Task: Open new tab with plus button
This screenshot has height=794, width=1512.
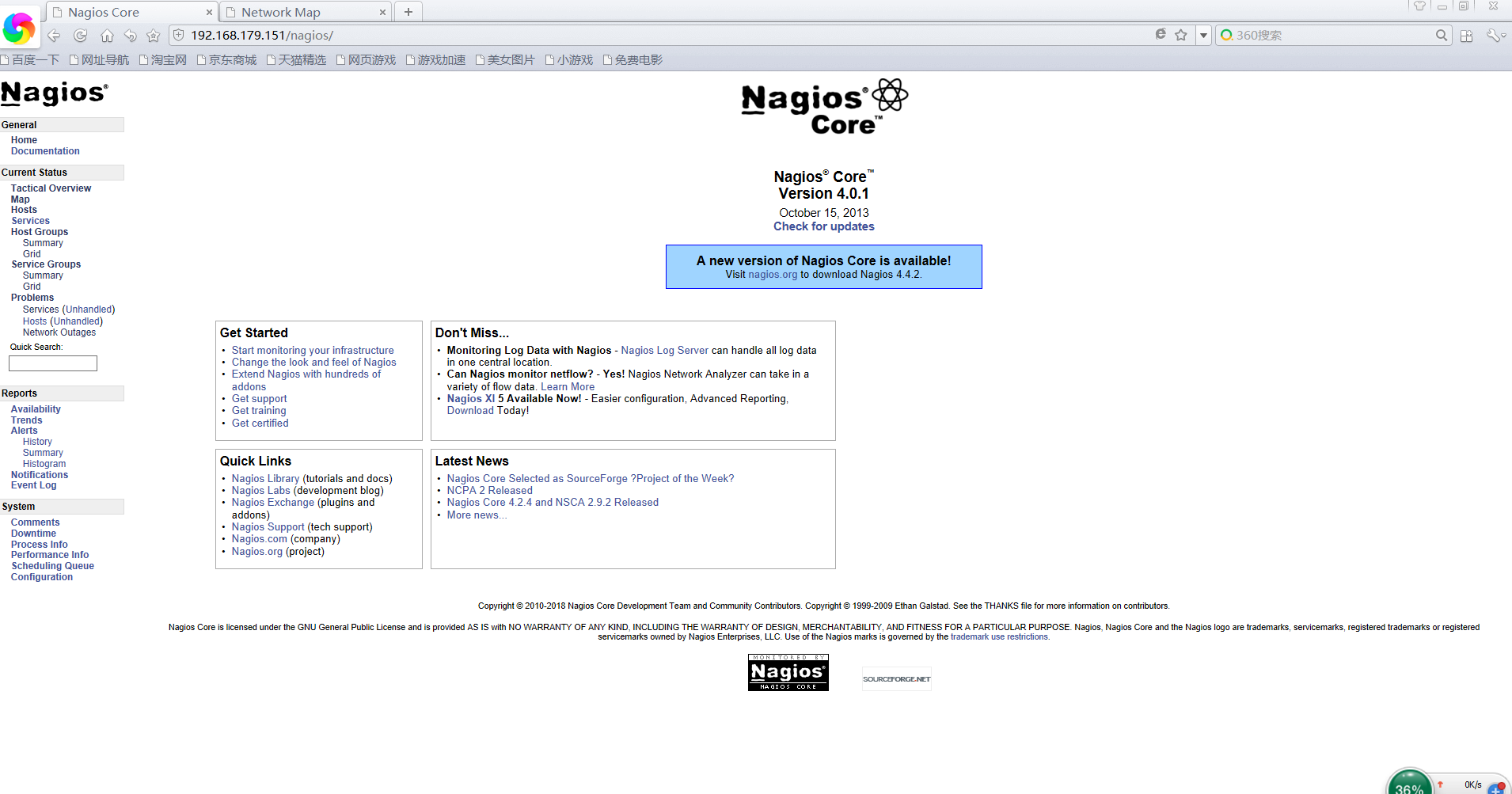Action: click(x=408, y=12)
